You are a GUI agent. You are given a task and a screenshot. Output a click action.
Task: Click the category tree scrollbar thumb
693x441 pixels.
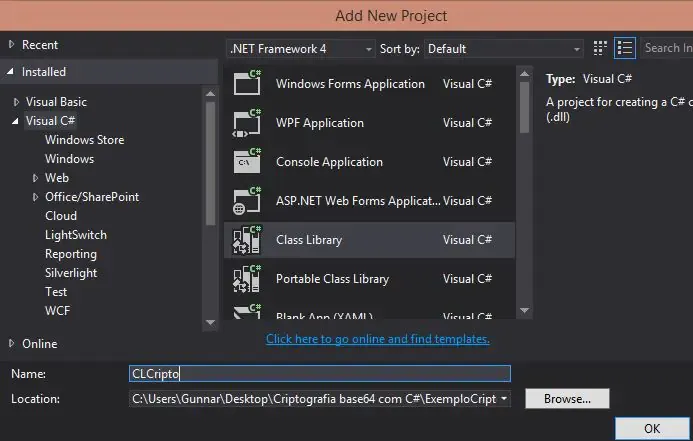pos(210,163)
